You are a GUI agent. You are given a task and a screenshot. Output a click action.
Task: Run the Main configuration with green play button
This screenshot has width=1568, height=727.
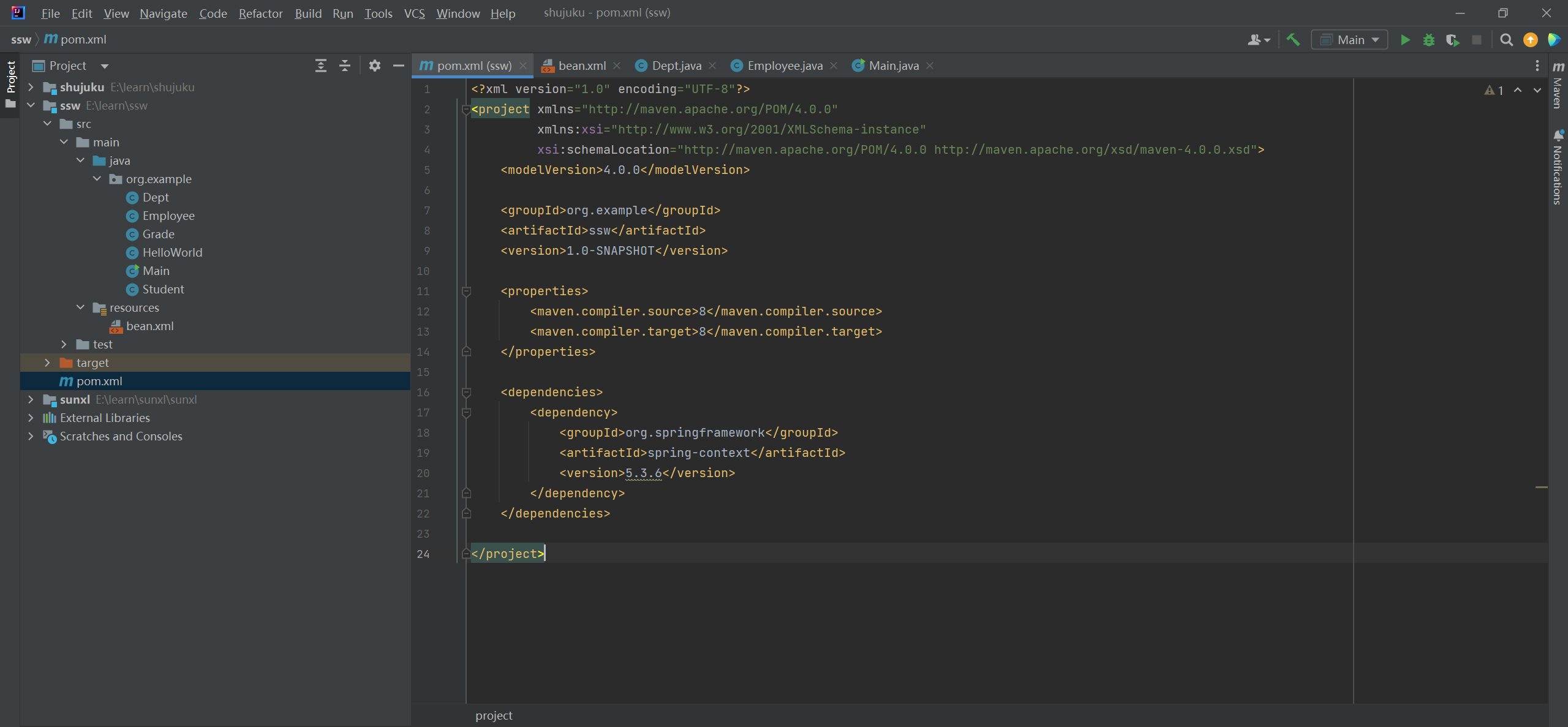(x=1405, y=40)
